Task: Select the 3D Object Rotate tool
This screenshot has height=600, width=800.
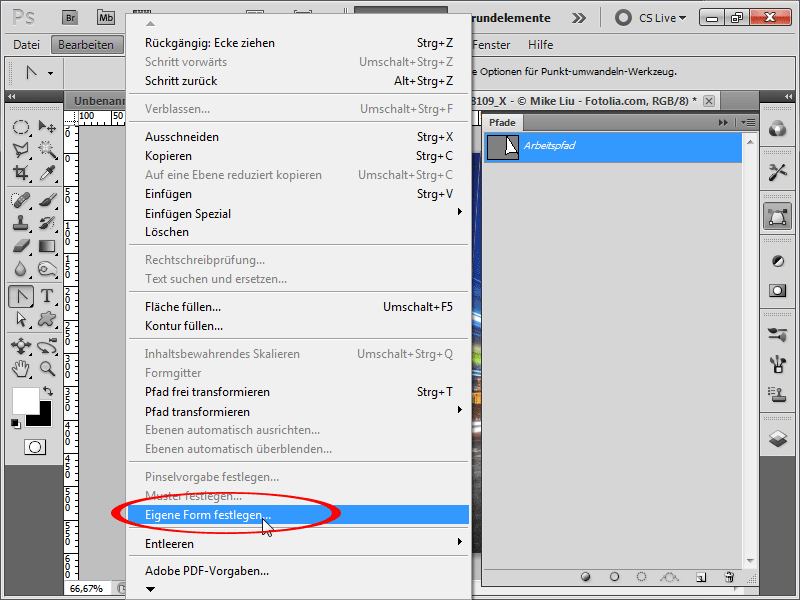Action: pos(20,346)
